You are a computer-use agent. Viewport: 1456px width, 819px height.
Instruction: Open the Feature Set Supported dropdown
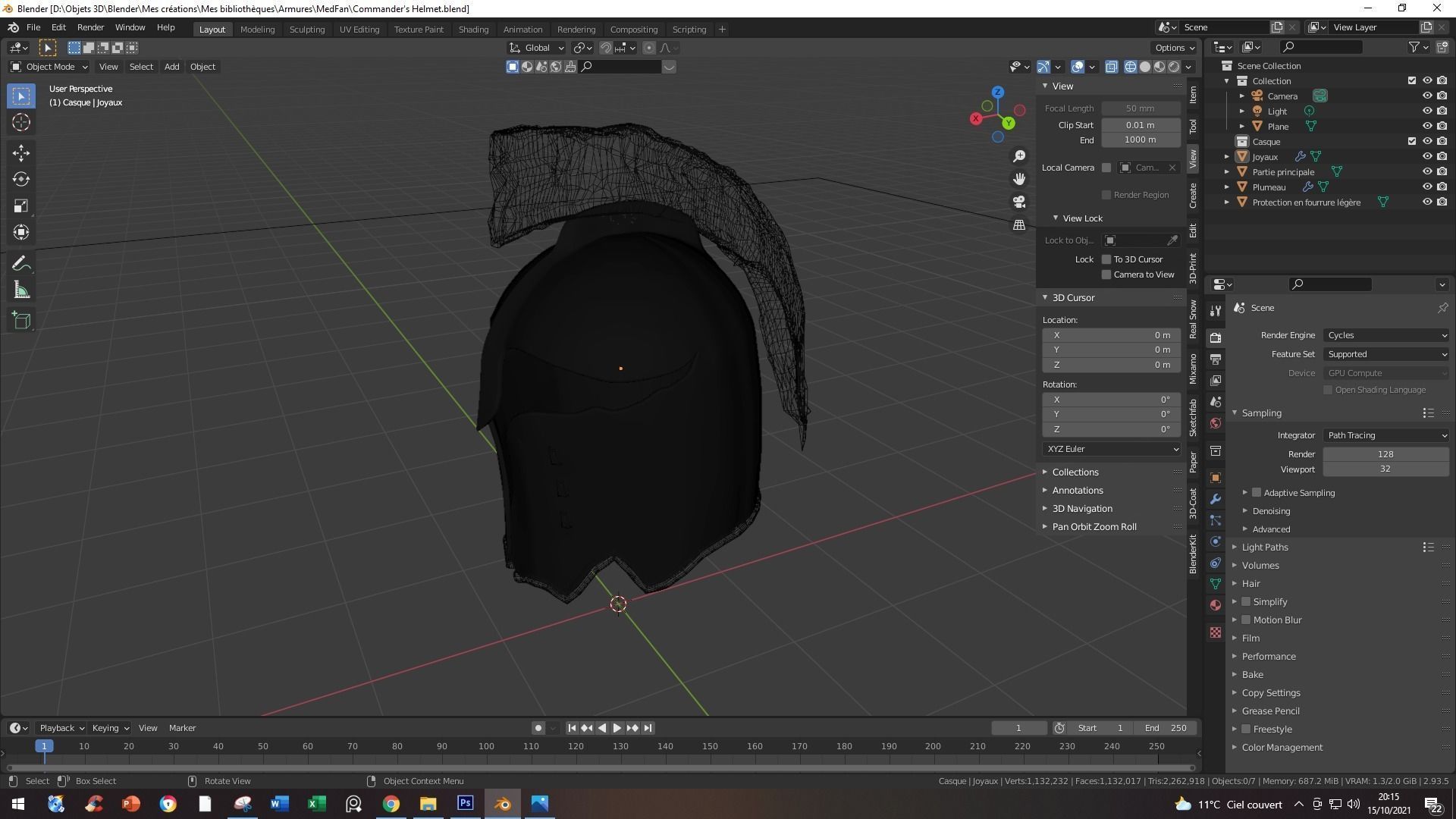[1386, 354]
